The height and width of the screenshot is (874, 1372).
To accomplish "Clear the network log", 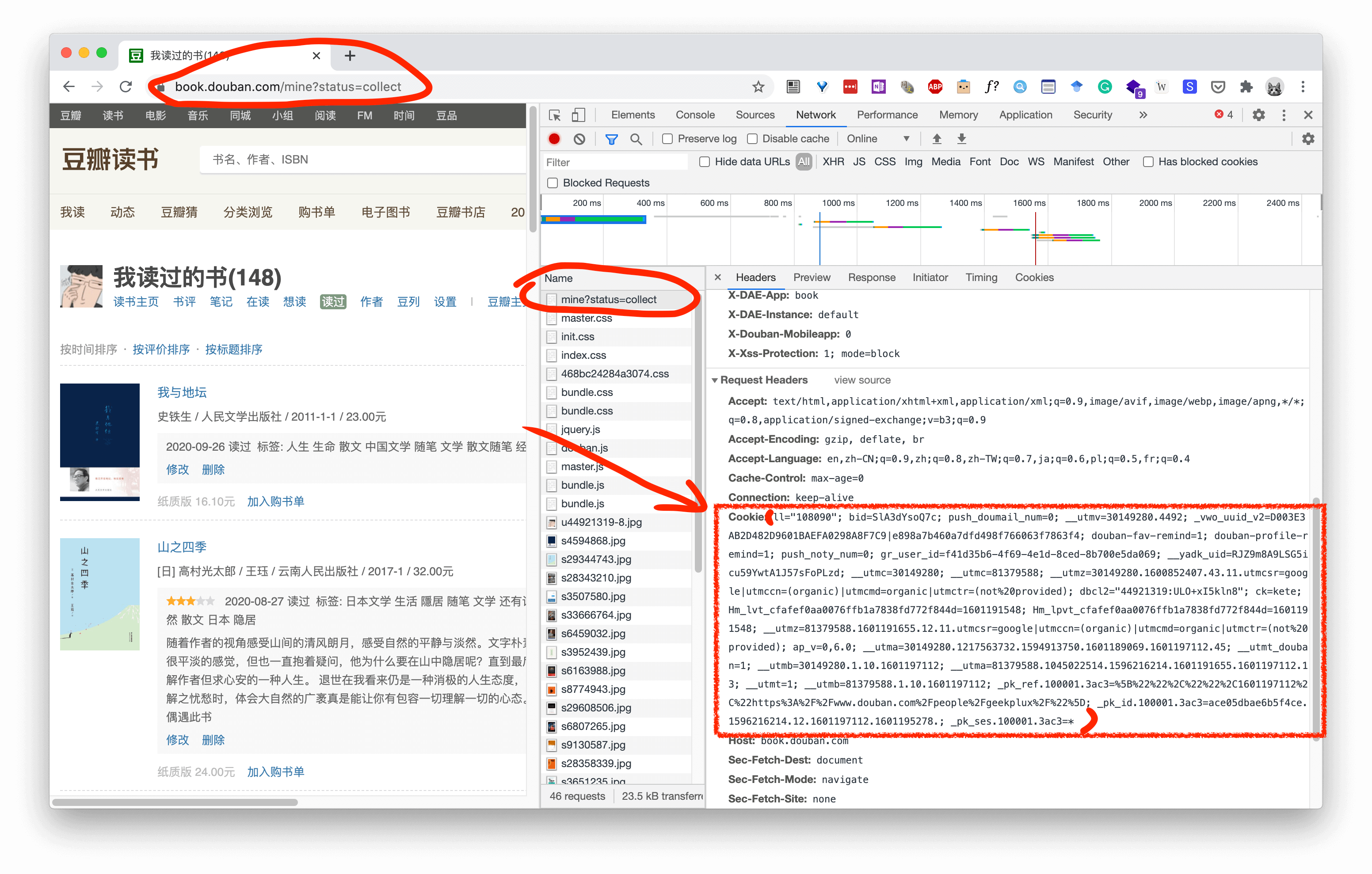I will (579, 138).
